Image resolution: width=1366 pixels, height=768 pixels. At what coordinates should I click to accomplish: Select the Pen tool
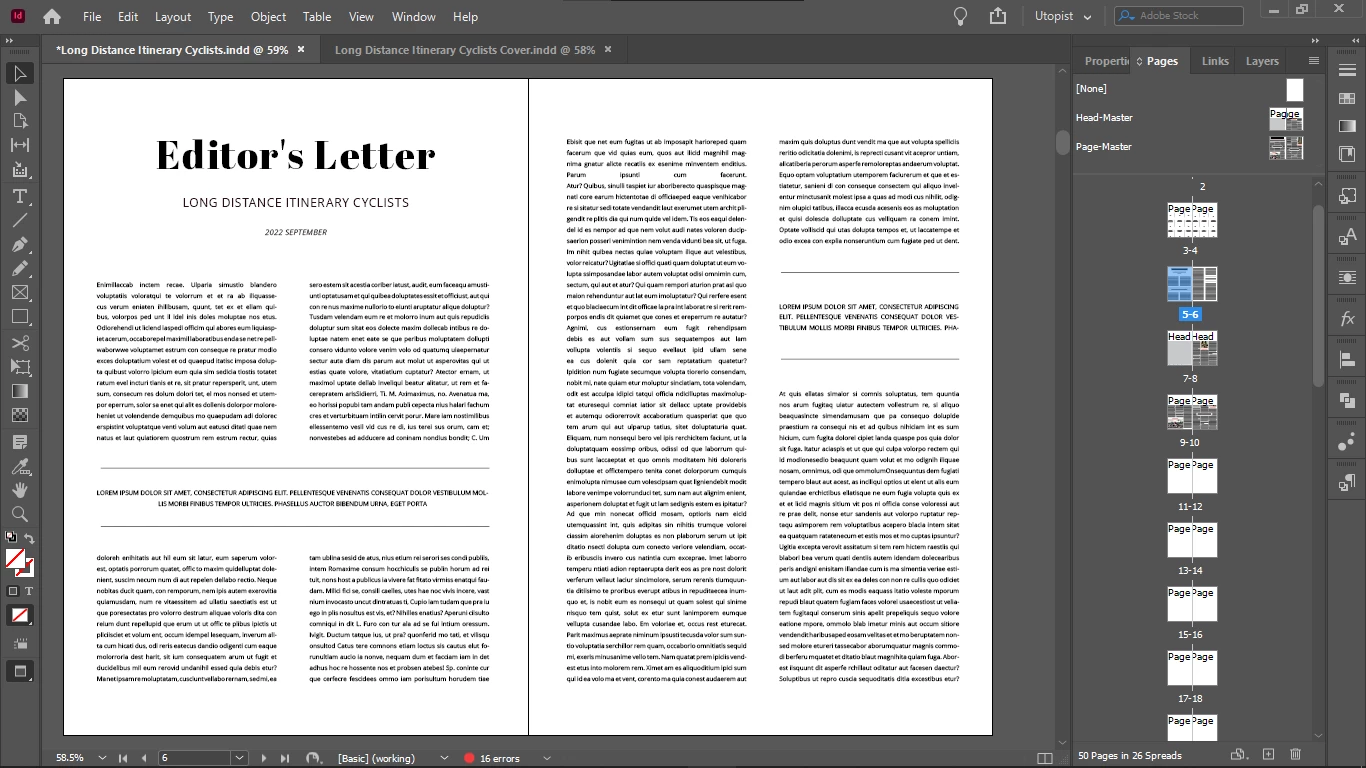(x=20, y=244)
